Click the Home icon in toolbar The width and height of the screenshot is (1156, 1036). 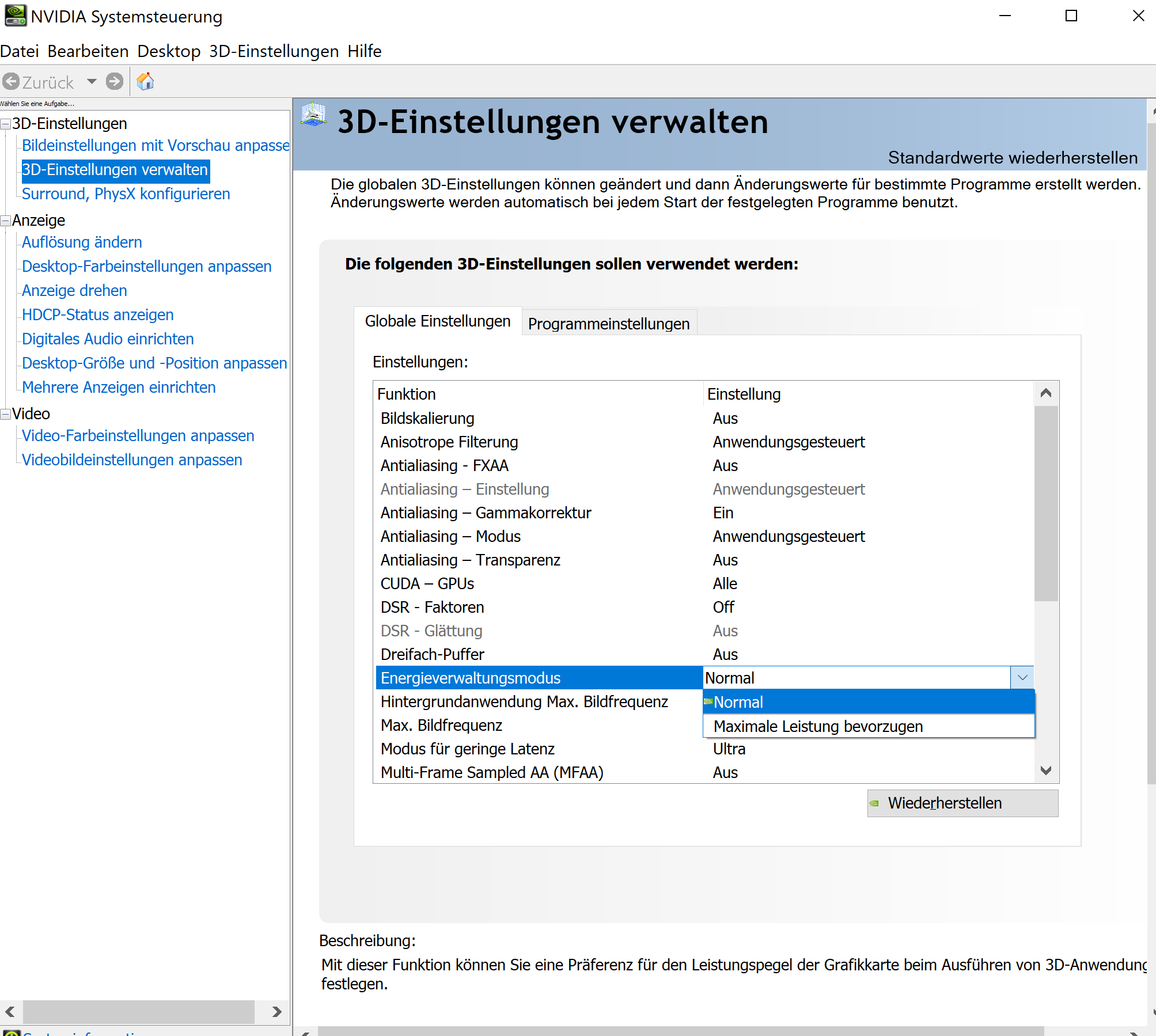(x=145, y=81)
